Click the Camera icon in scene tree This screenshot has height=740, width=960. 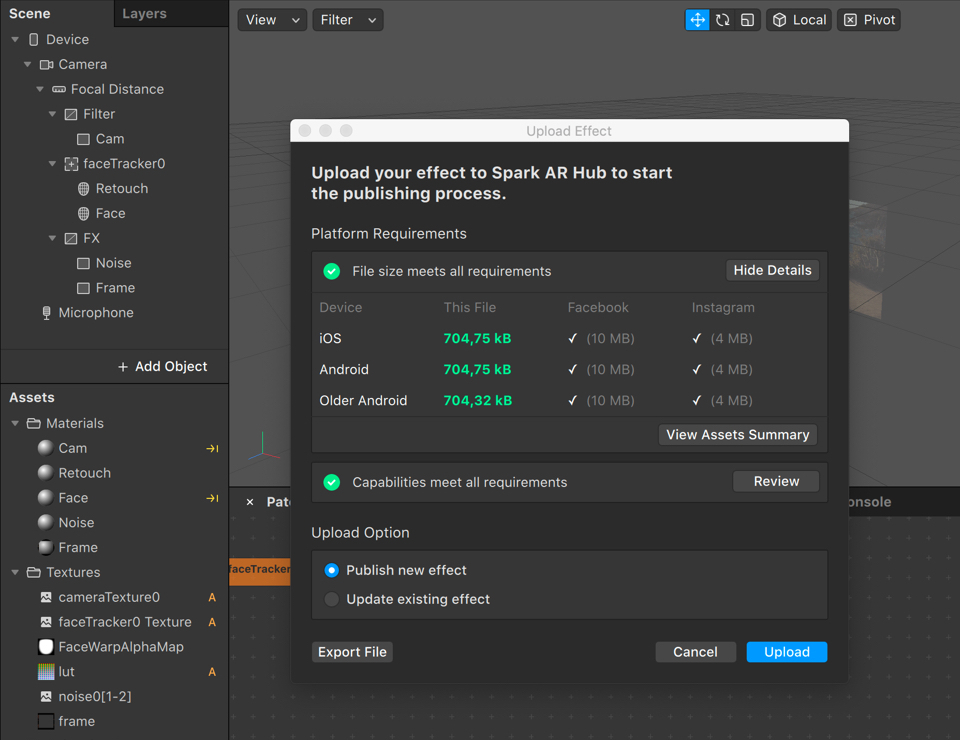47,64
